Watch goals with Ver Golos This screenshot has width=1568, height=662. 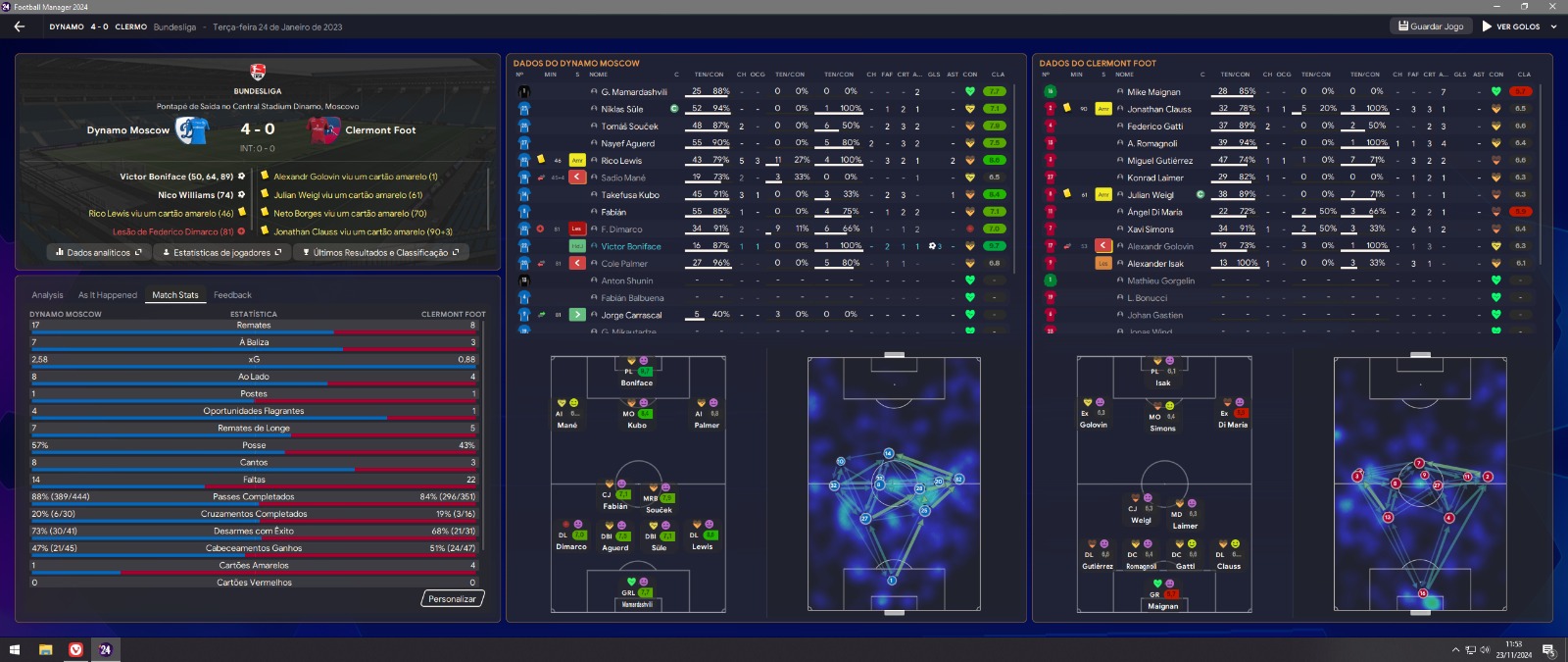pyautogui.click(x=1511, y=26)
